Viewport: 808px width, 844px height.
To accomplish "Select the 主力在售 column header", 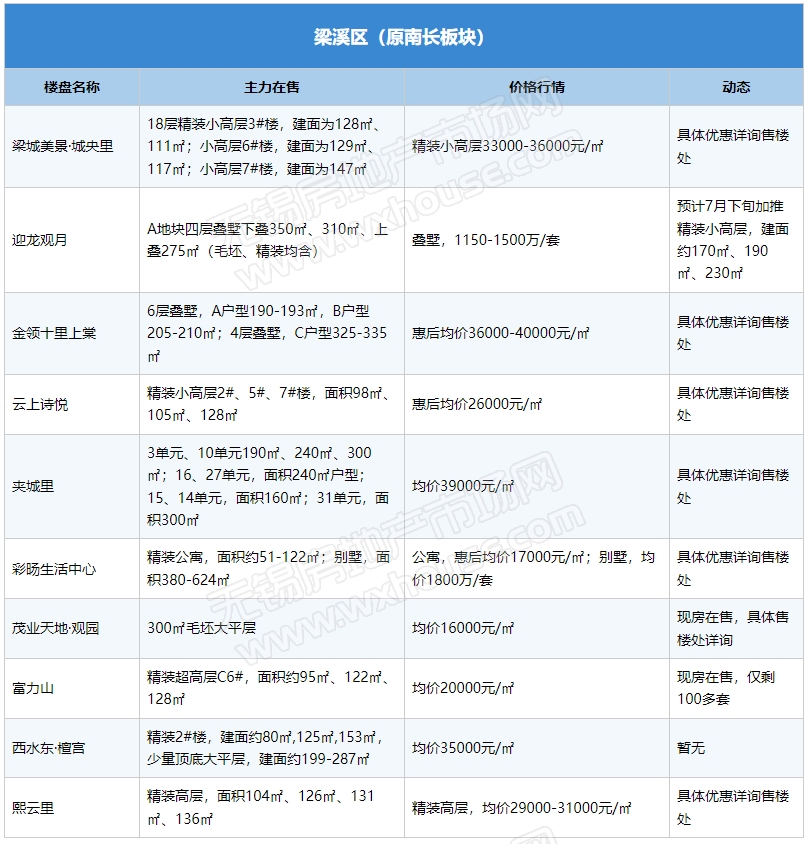I will [272, 87].
